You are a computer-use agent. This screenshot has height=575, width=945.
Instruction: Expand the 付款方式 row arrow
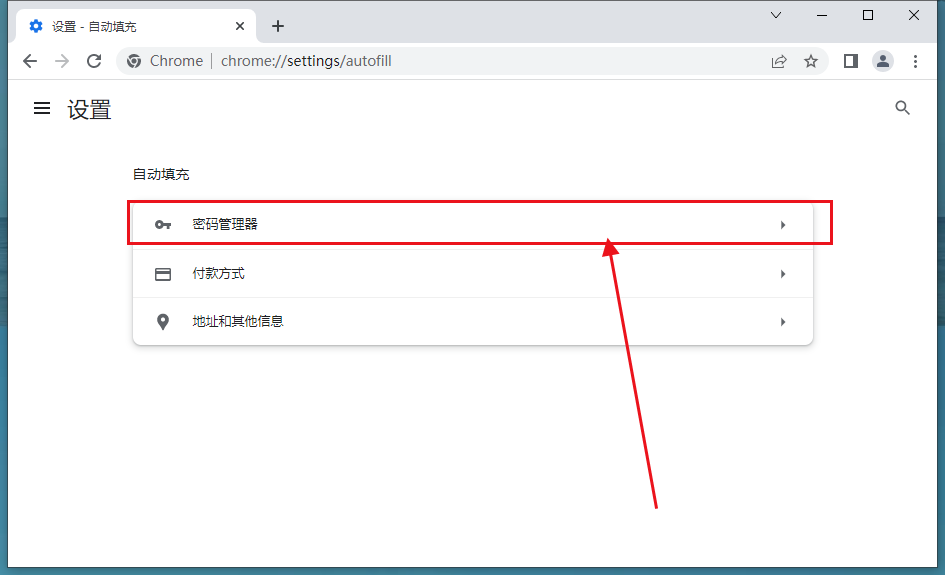click(x=783, y=274)
